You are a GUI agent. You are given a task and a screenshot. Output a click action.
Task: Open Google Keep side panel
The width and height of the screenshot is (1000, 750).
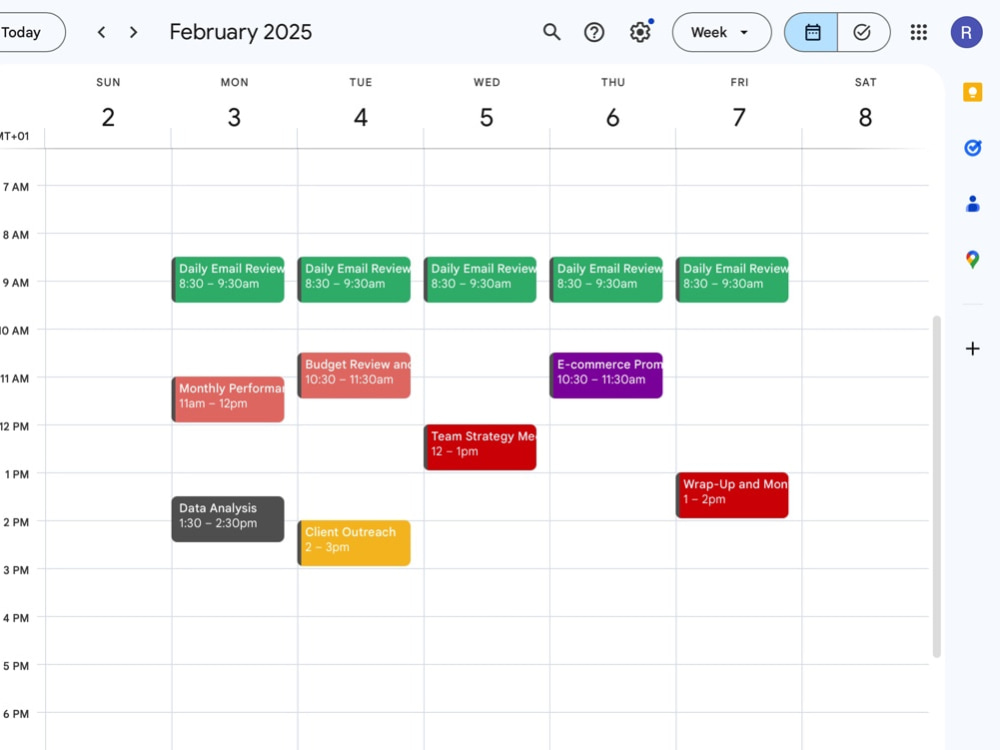(973, 92)
